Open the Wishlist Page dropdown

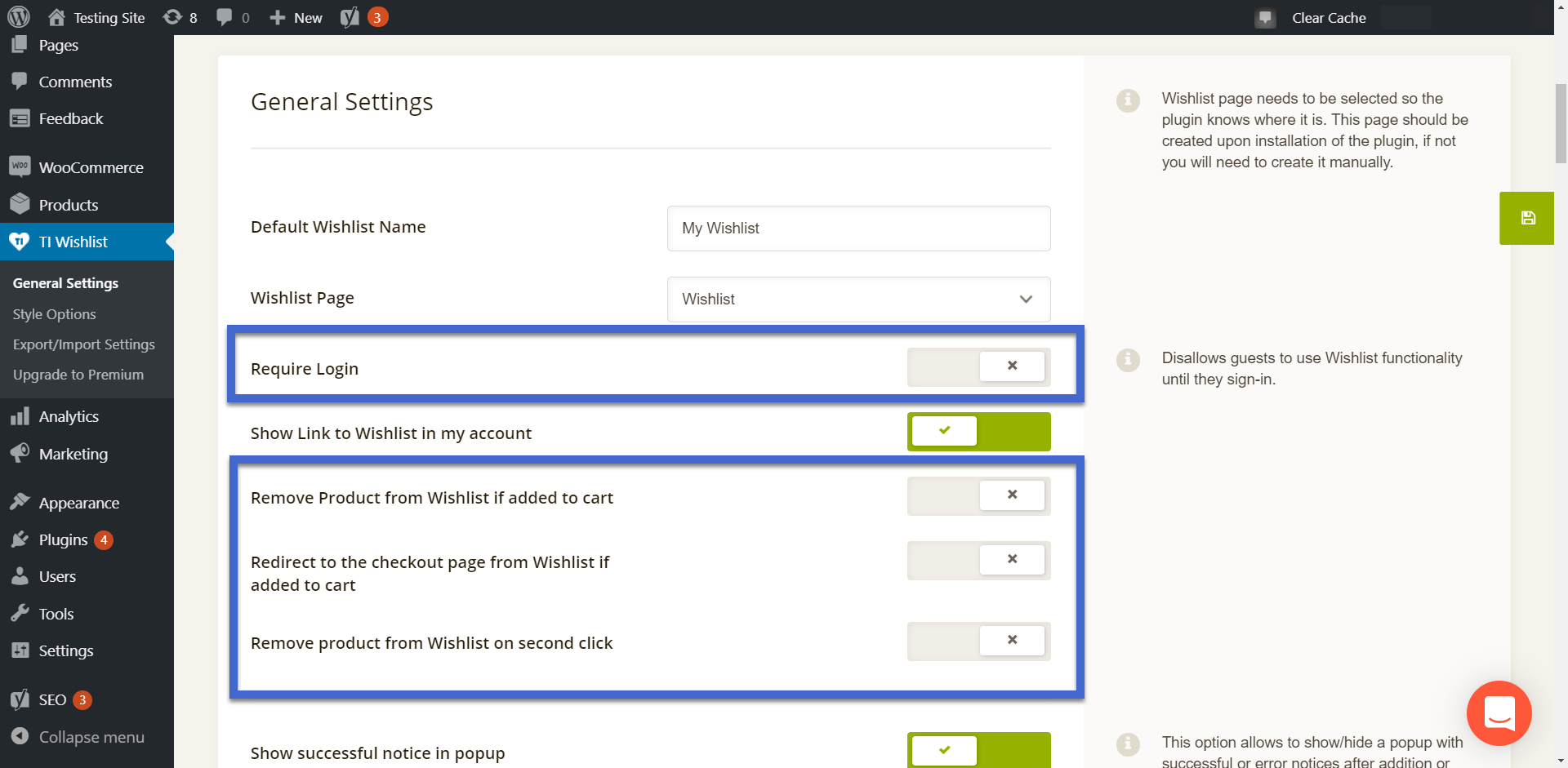click(857, 300)
